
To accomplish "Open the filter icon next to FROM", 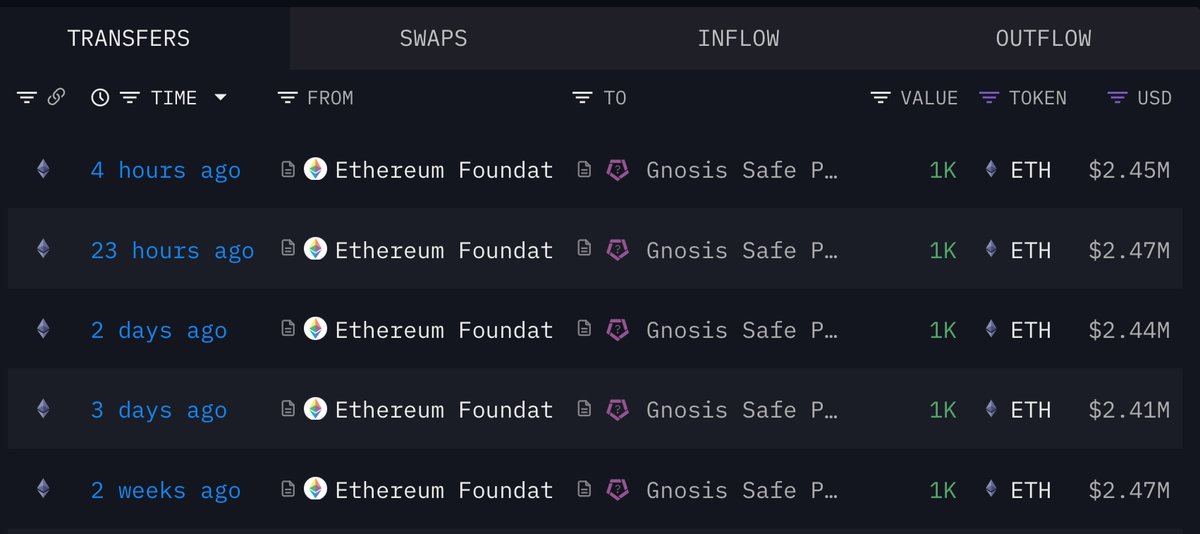I will tap(287, 97).
